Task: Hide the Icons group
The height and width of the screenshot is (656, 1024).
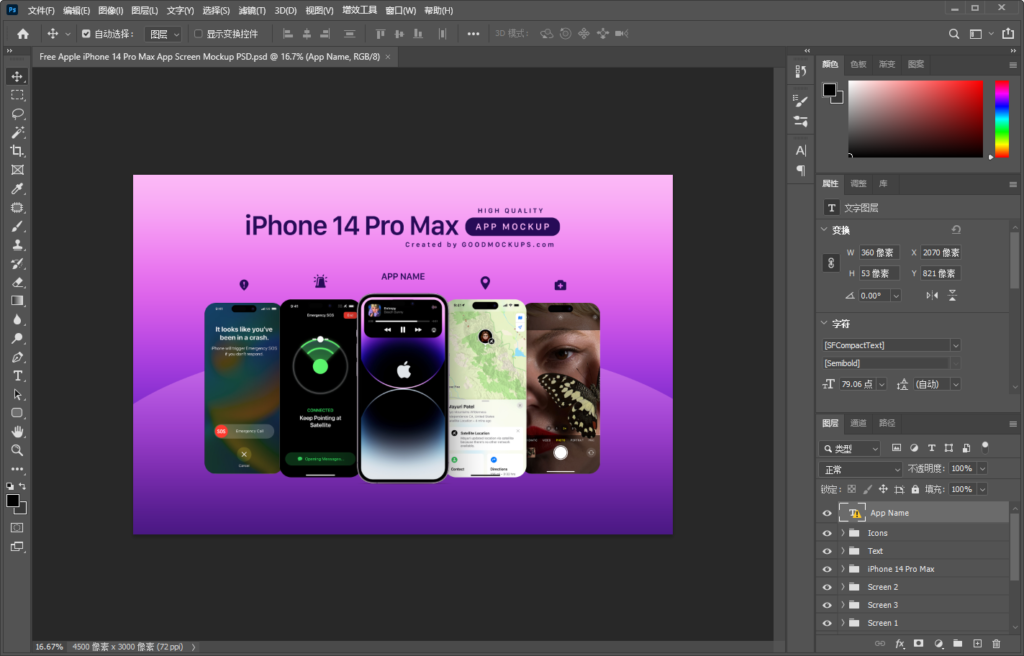Action: (827, 533)
